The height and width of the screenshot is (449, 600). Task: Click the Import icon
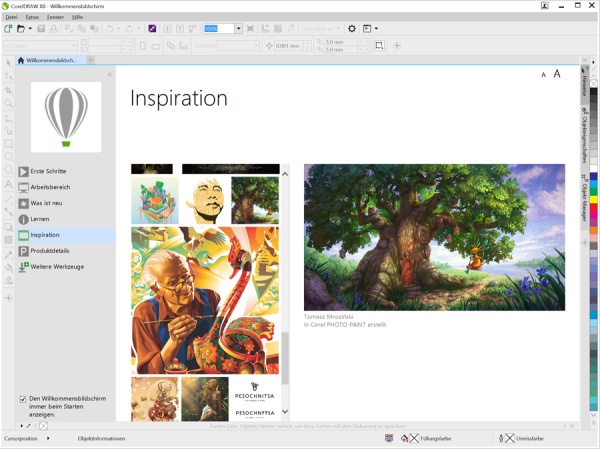167,28
